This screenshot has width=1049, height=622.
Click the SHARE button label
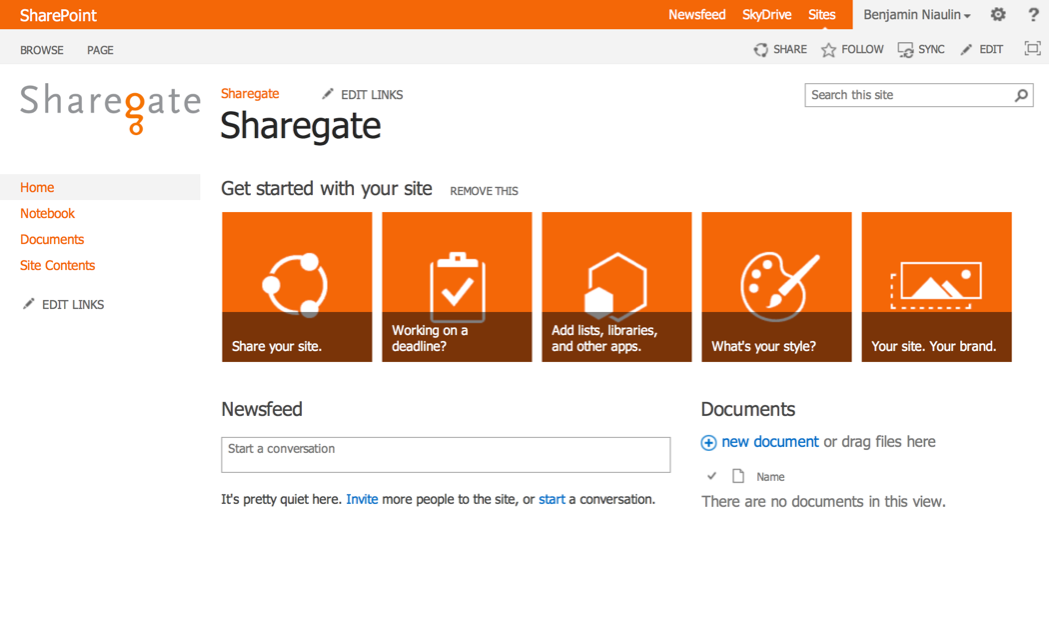click(x=790, y=49)
